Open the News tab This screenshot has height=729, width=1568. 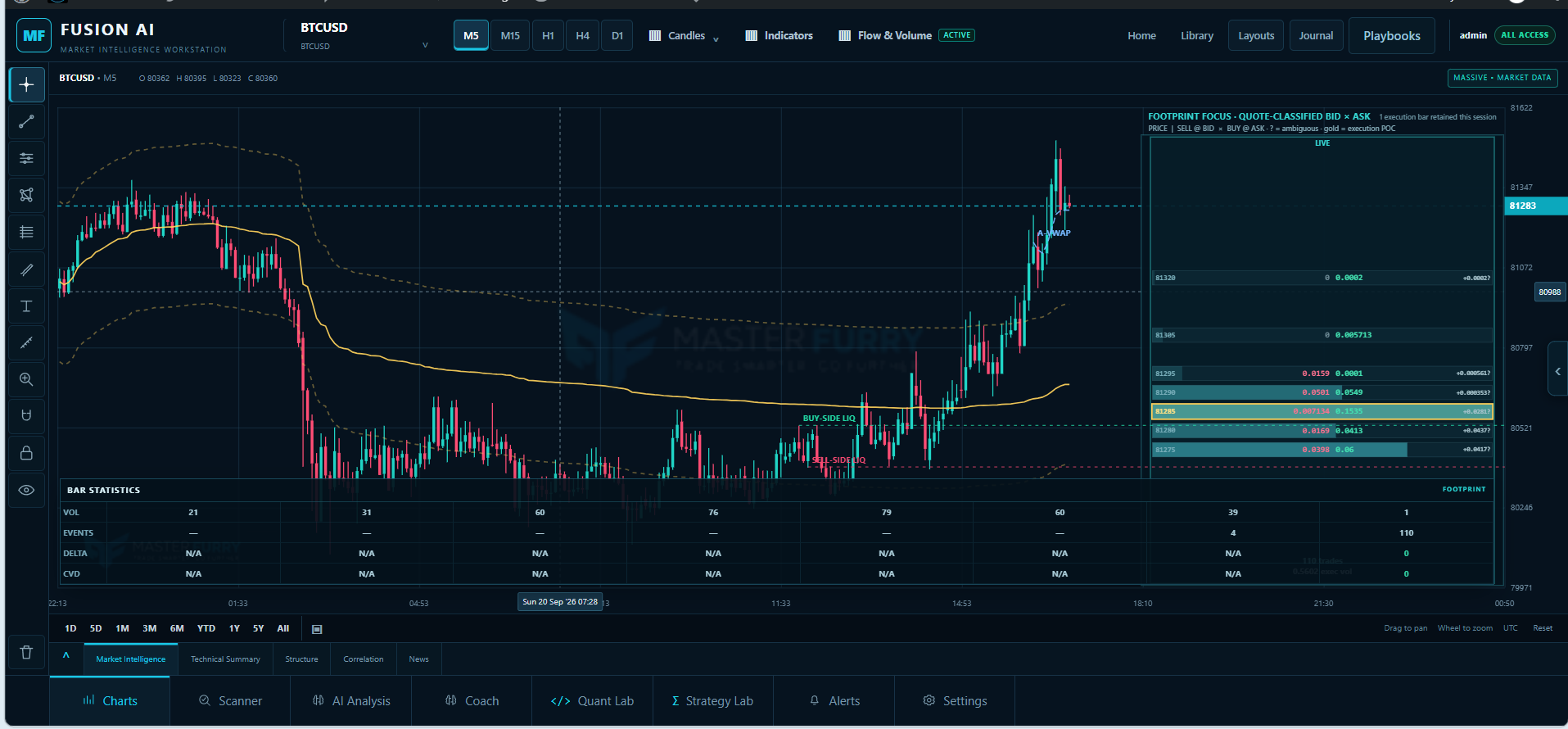pos(418,659)
